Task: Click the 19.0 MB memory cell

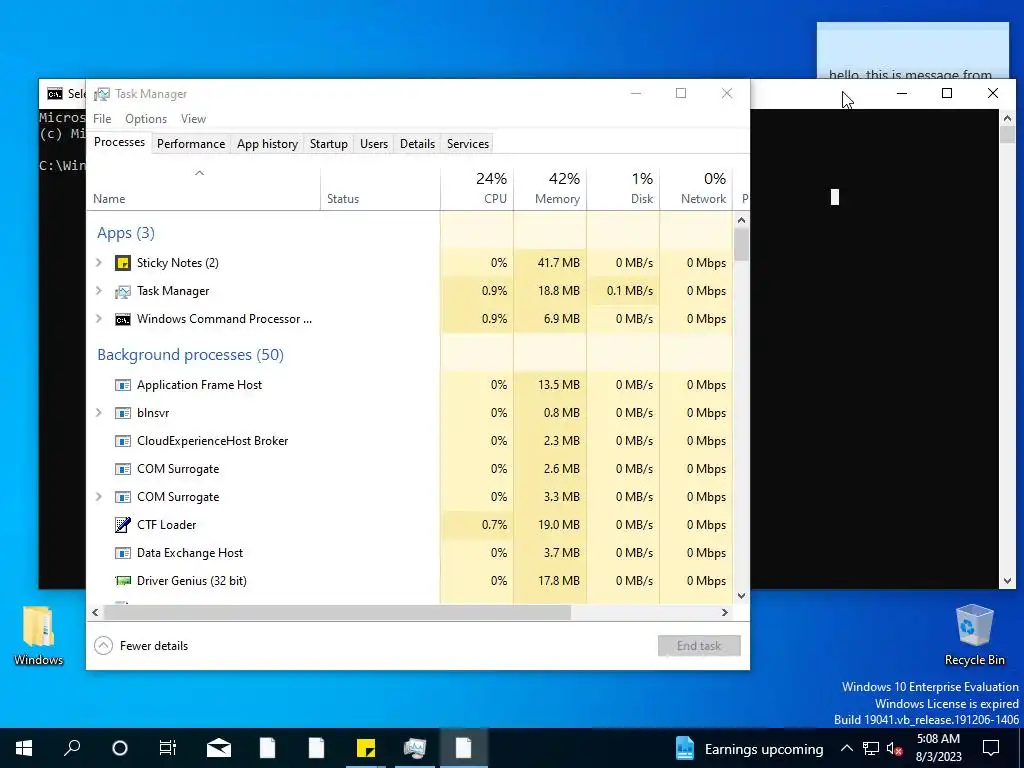Action: 550,524
